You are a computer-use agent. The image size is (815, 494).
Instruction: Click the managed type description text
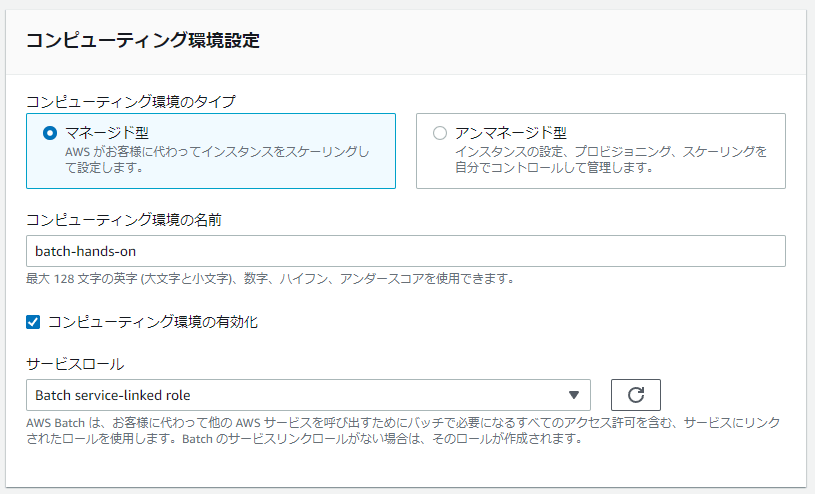[x=217, y=160]
